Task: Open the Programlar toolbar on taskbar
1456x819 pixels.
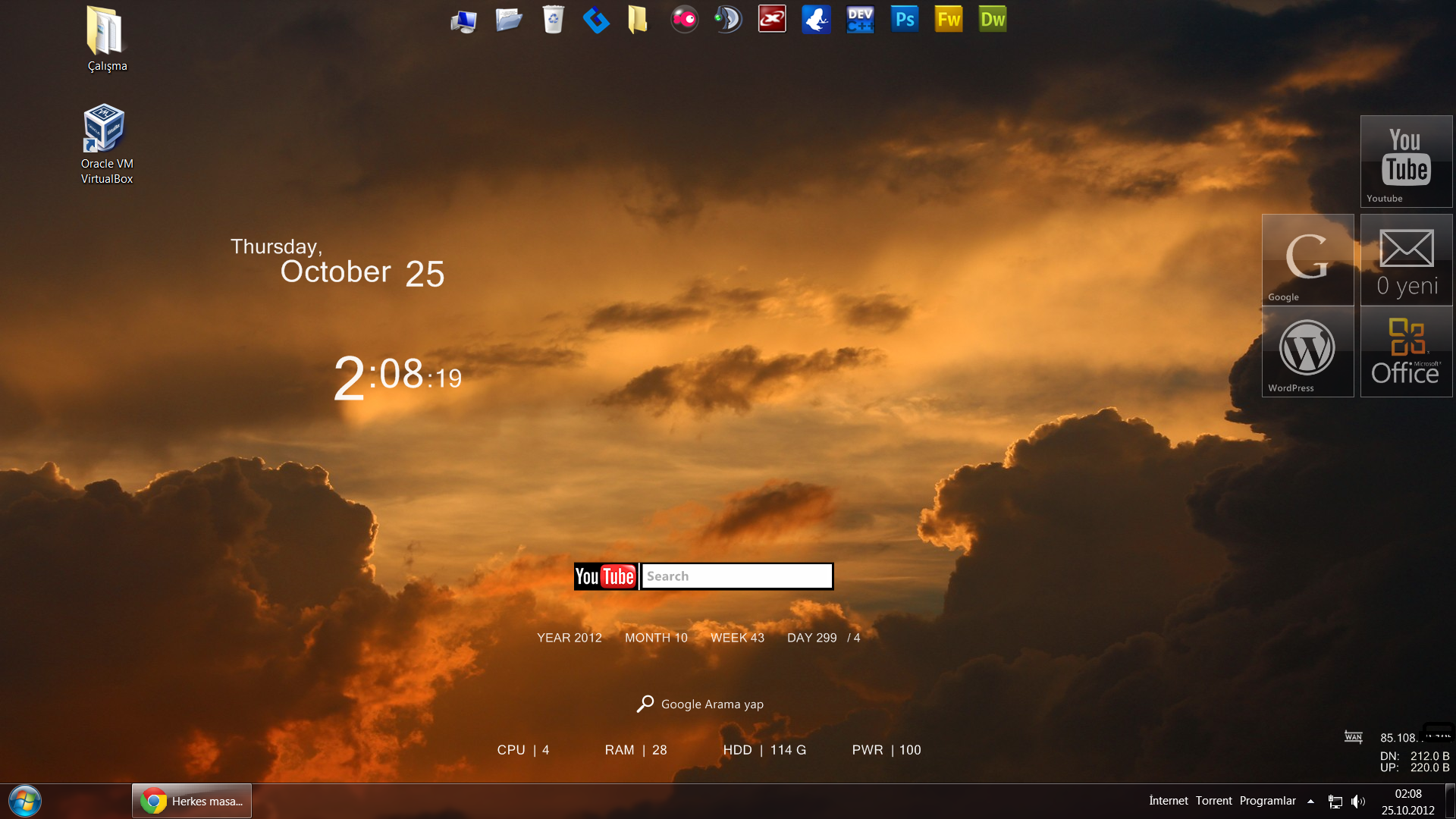Action: pos(1267,801)
